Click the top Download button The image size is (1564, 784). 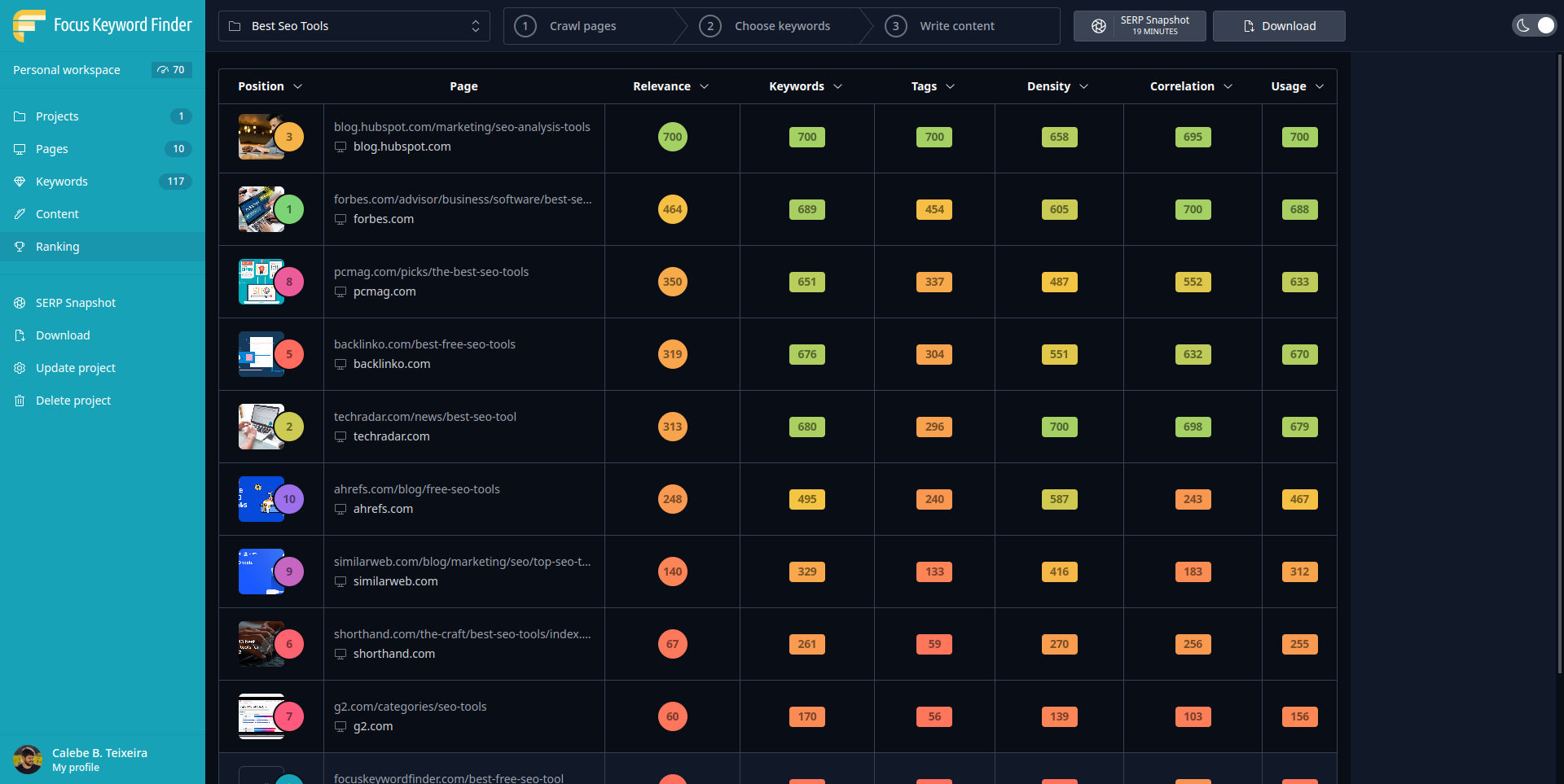coord(1279,26)
